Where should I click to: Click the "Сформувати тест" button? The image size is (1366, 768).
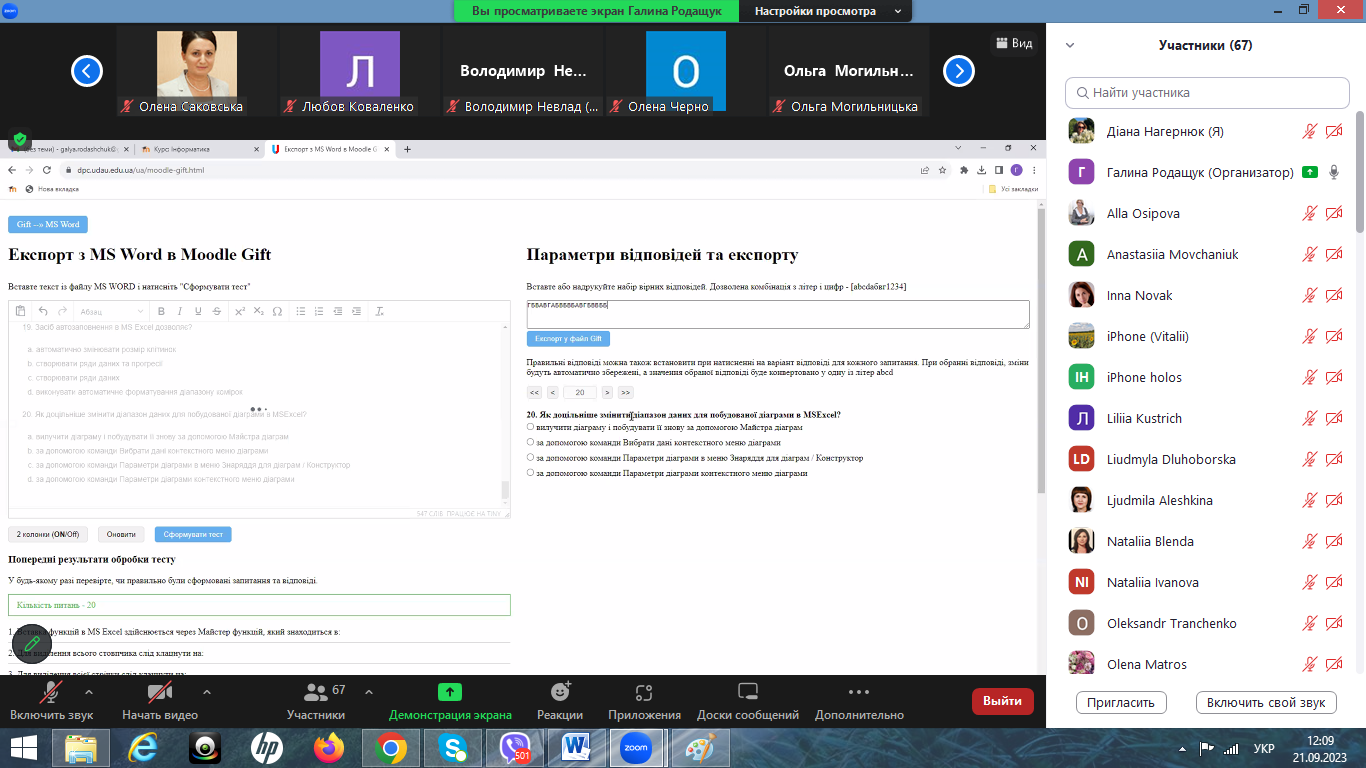point(193,535)
